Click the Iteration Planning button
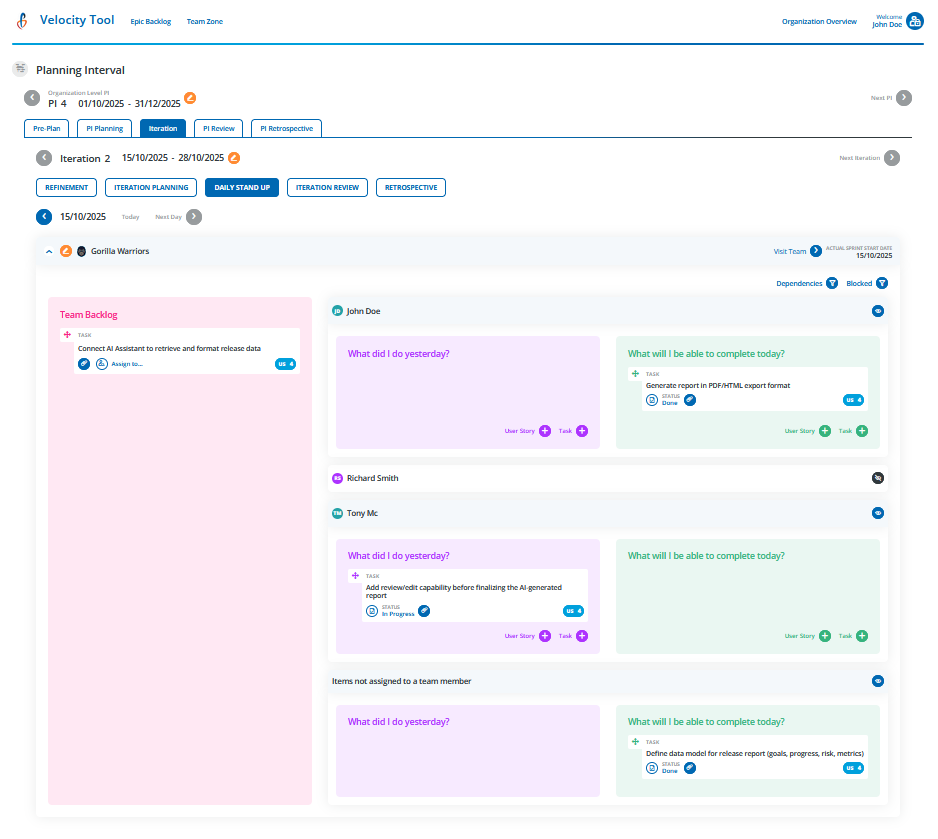Viewport: 938px width, 839px height. tap(150, 187)
